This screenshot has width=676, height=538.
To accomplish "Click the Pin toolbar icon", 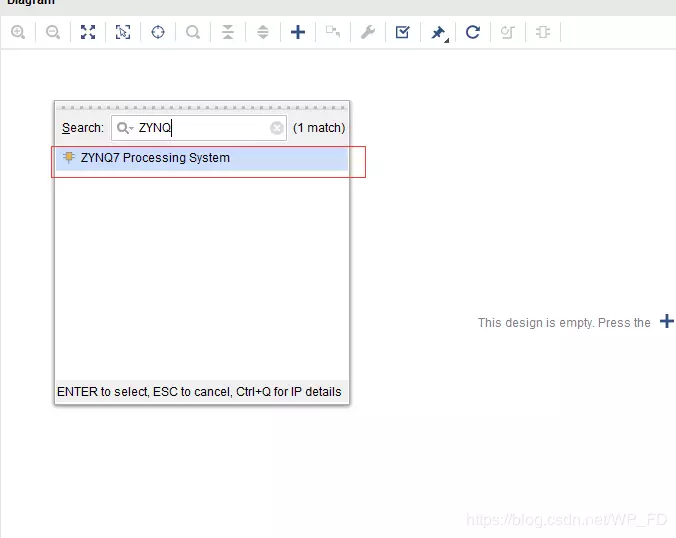I will (438, 33).
